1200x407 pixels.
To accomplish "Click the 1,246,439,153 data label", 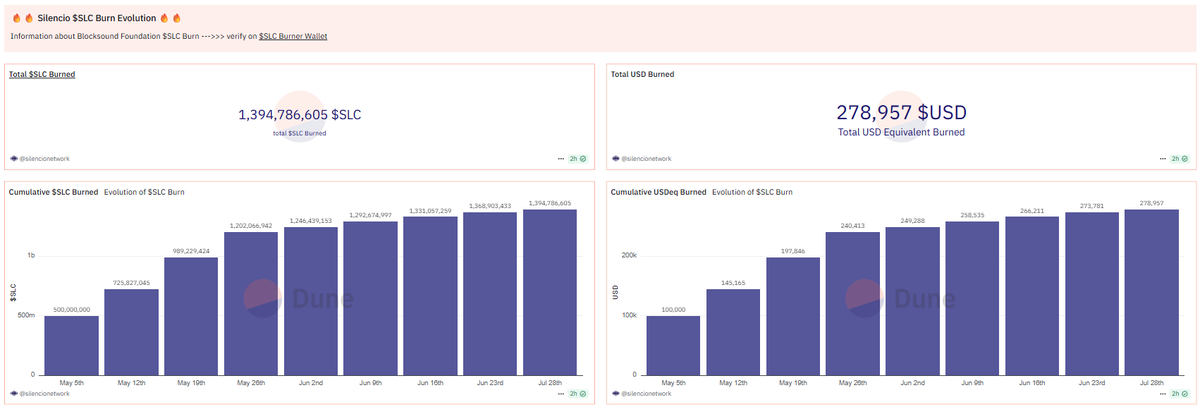I will coord(311,220).
